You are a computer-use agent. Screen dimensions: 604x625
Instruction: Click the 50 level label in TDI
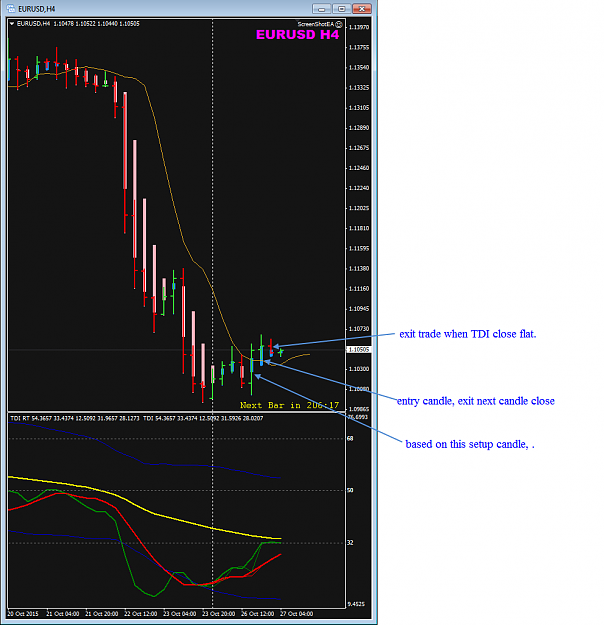(350, 490)
